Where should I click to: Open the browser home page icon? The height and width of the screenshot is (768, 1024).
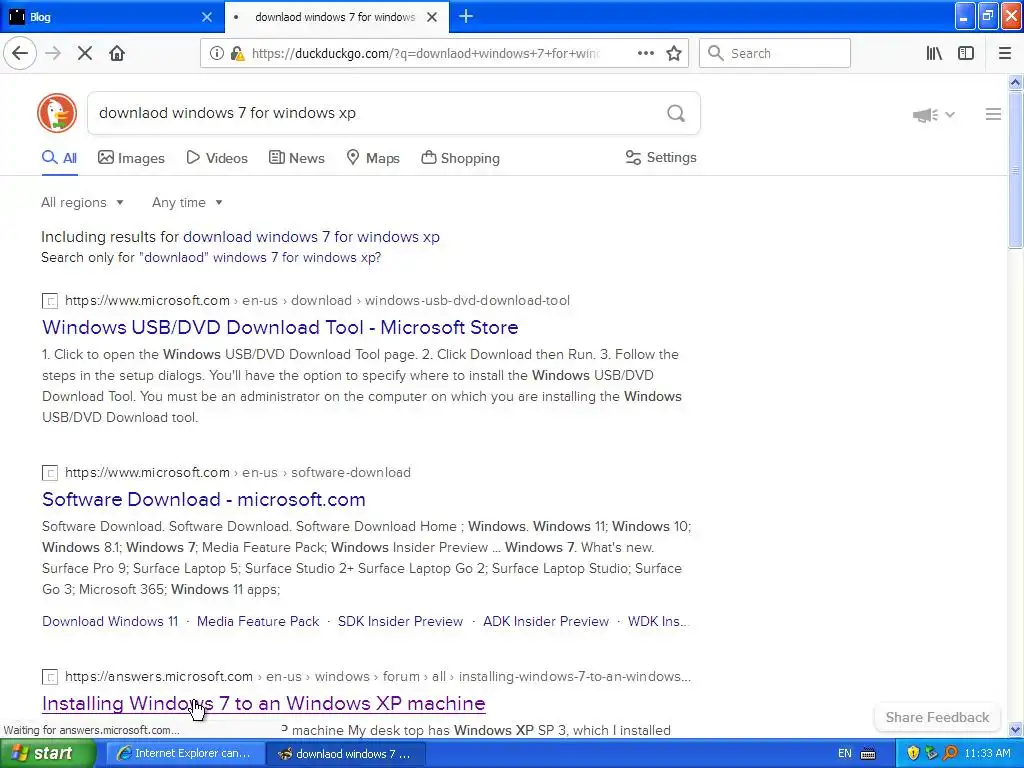117,54
